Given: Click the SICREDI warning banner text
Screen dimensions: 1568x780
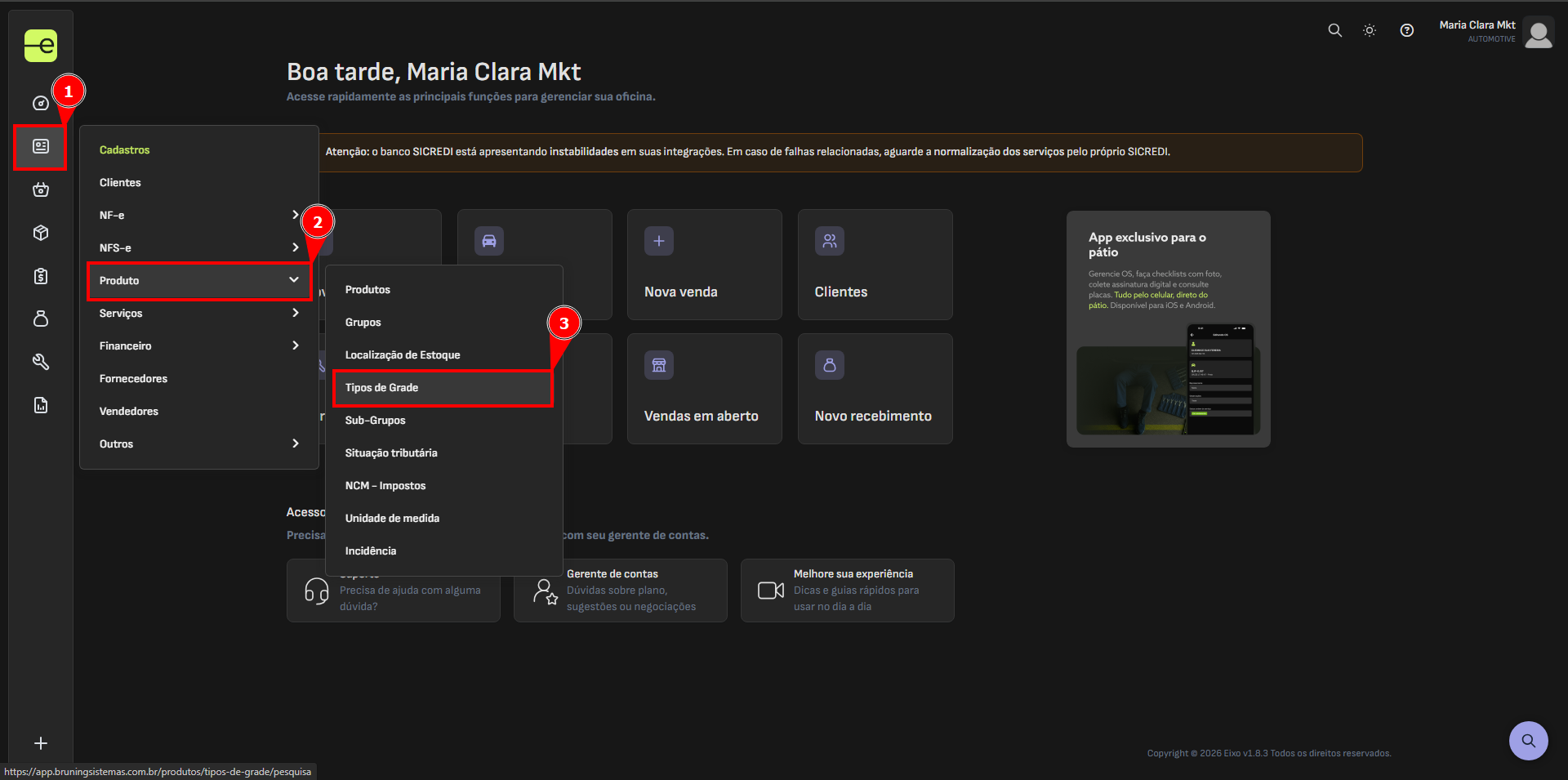Looking at the screenshot, I should [748, 152].
